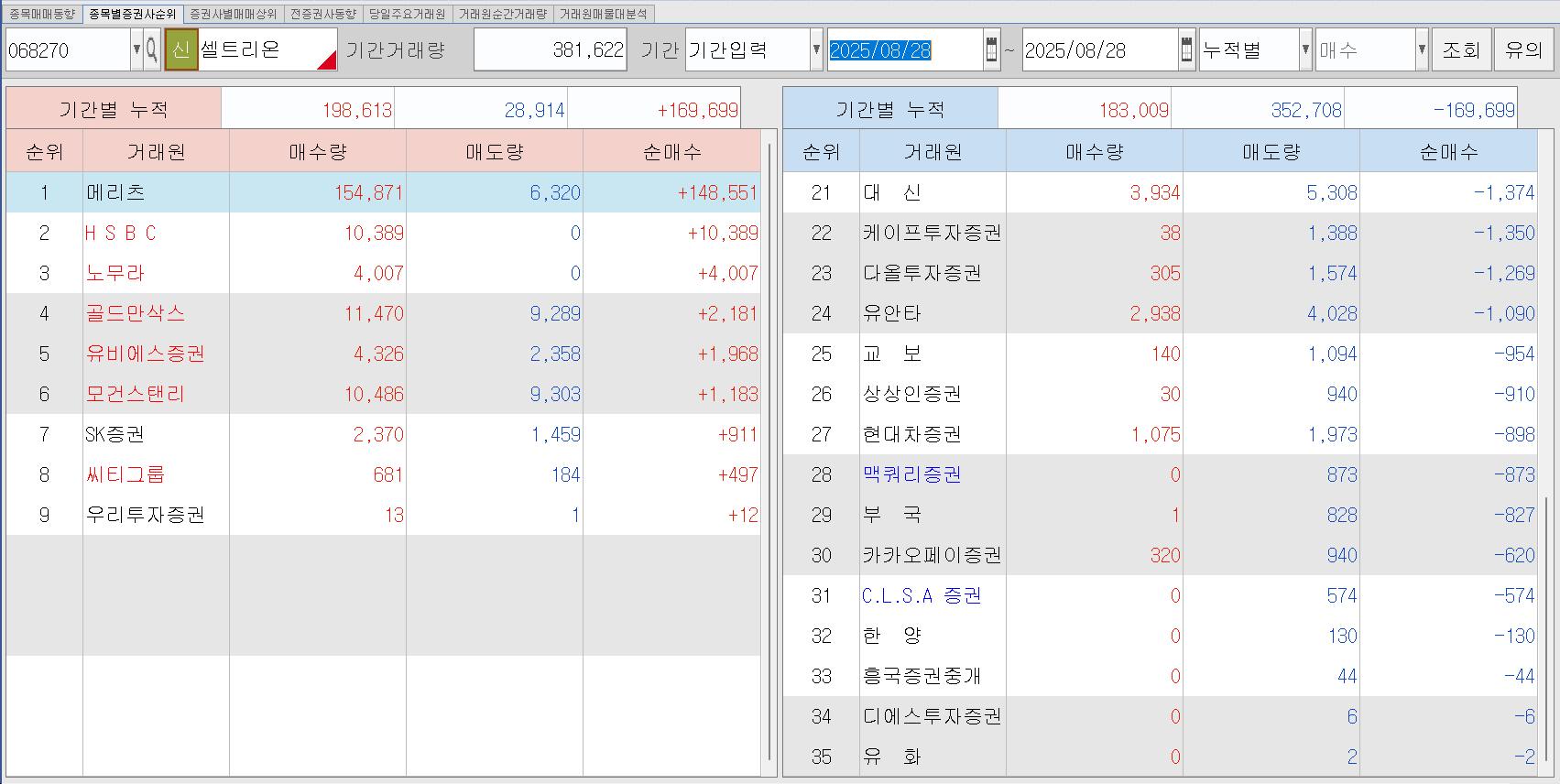The image size is (1560, 784).
Task: Sort left table by 매수량 header
Action: pos(318,152)
